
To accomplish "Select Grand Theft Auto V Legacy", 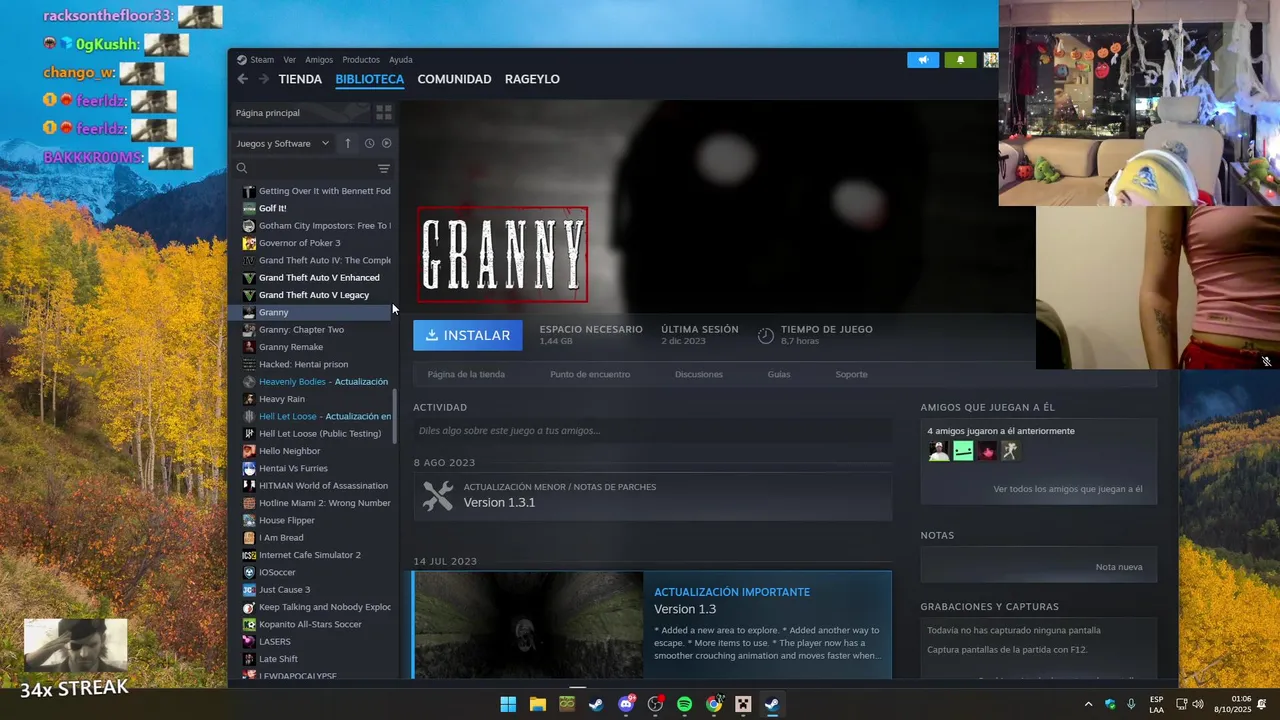I will [x=316, y=295].
